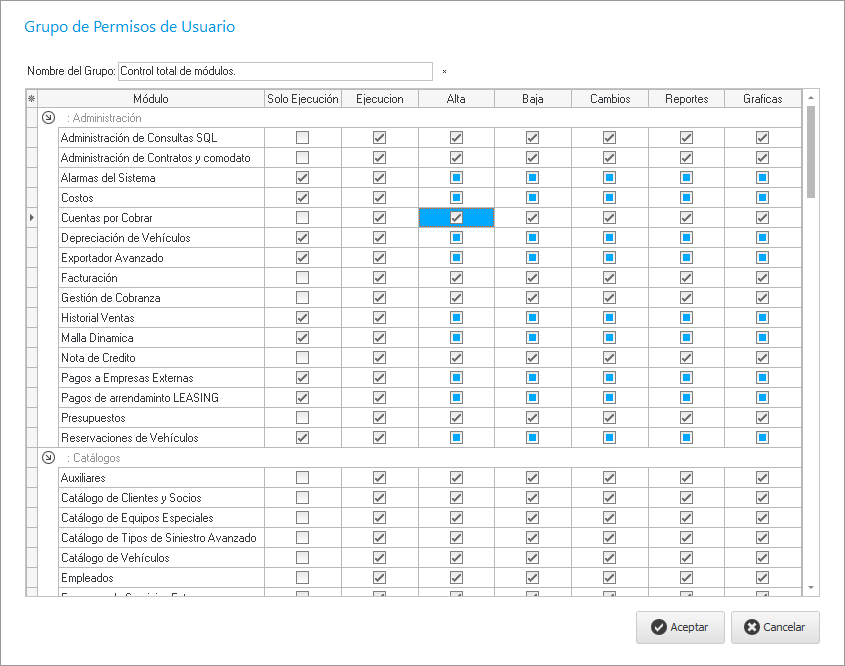Toggle Baja checkbox for Costos
845x666 pixels.
532,198
